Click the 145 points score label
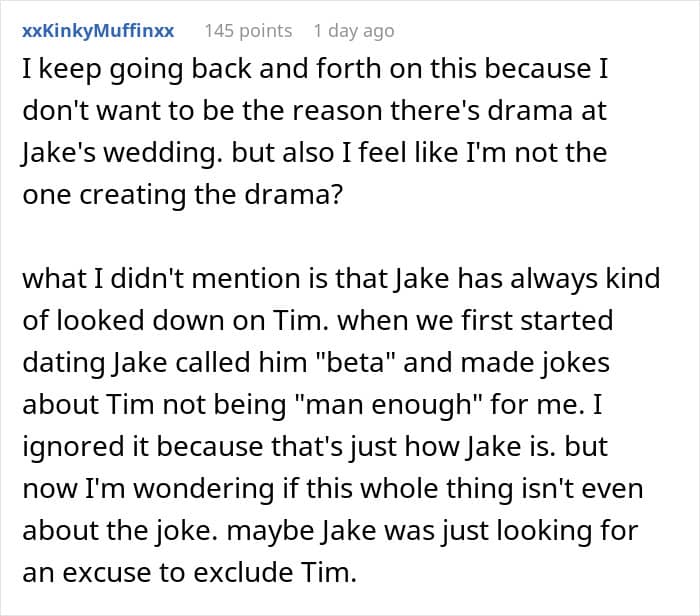700x616 pixels. coord(248,31)
